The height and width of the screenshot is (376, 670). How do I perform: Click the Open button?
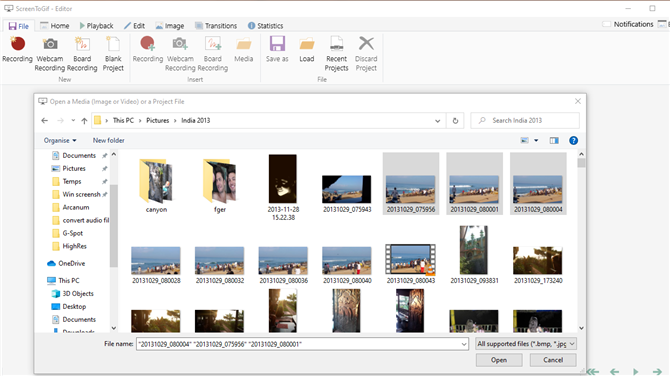pyautogui.click(x=499, y=360)
